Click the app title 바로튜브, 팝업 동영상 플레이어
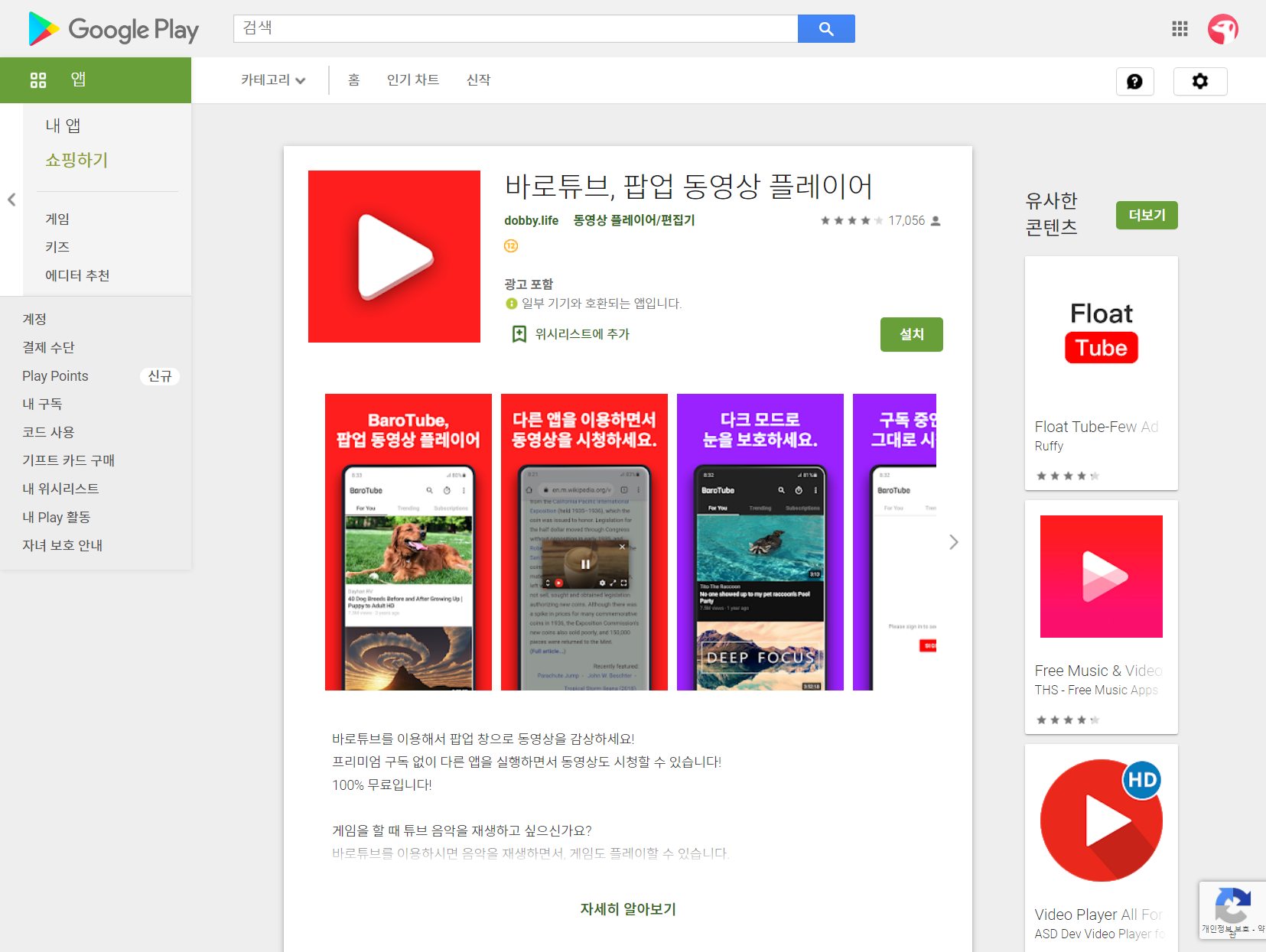Image resolution: width=1266 pixels, height=952 pixels. pyautogui.click(x=689, y=187)
